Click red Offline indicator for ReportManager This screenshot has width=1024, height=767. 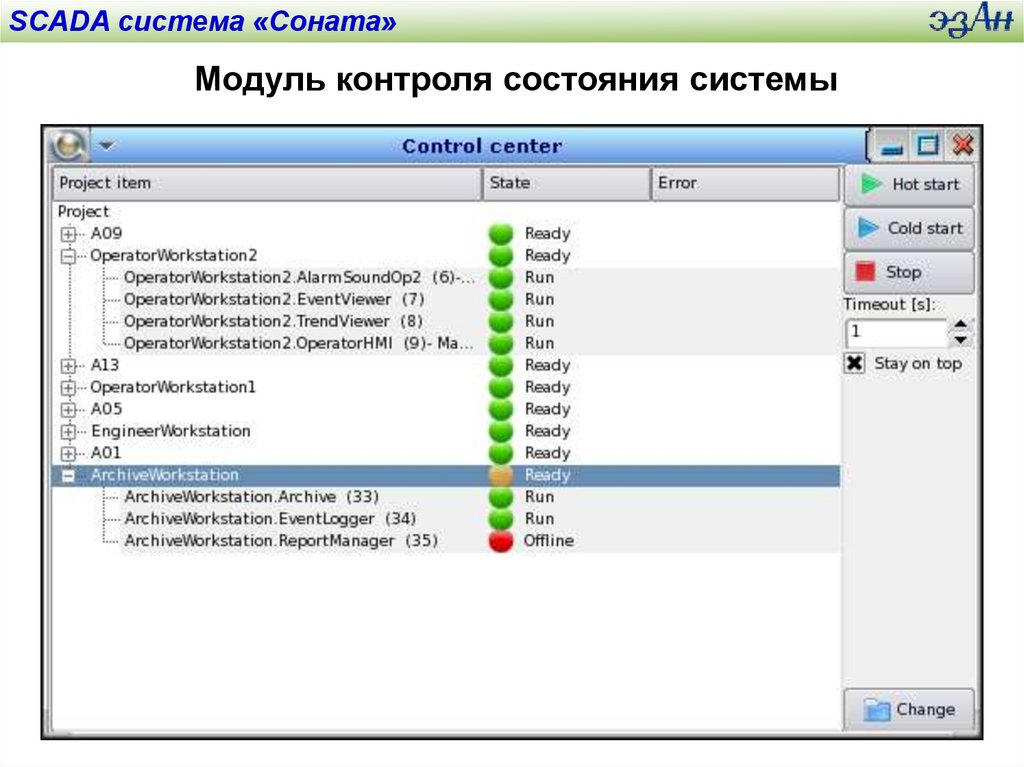click(x=501, y=541)
